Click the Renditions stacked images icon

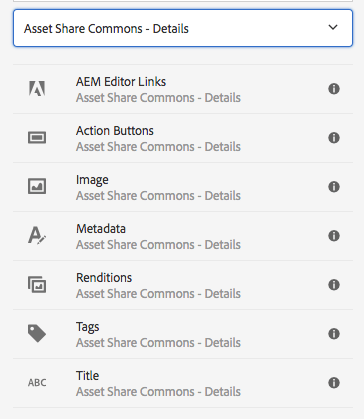pyautogui.click(x=37, y=284)
